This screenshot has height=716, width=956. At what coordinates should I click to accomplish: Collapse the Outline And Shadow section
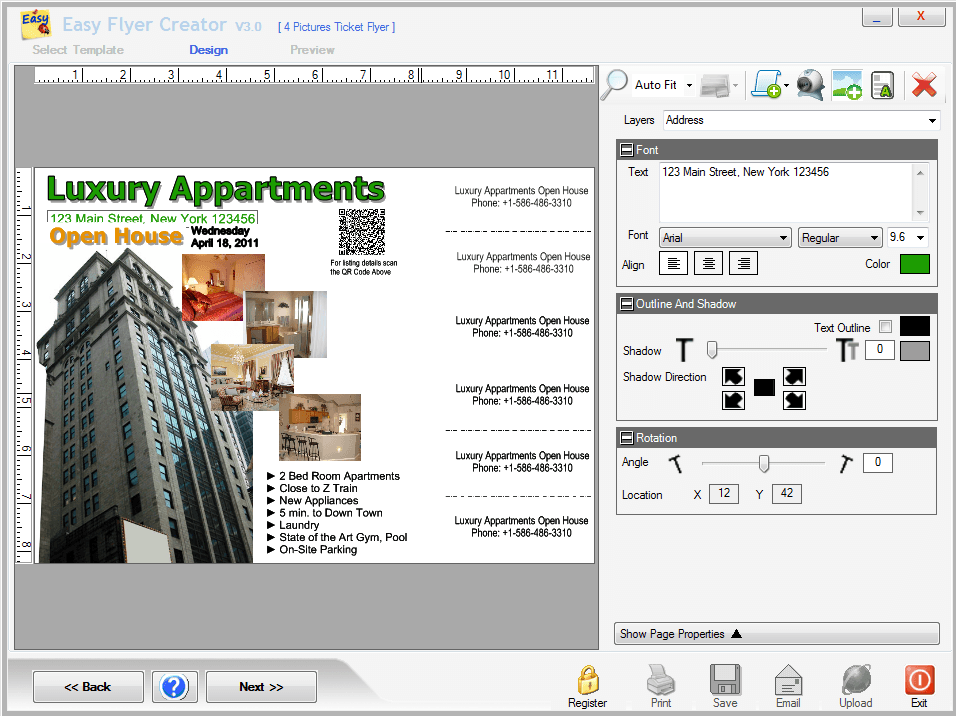[626, 304]
